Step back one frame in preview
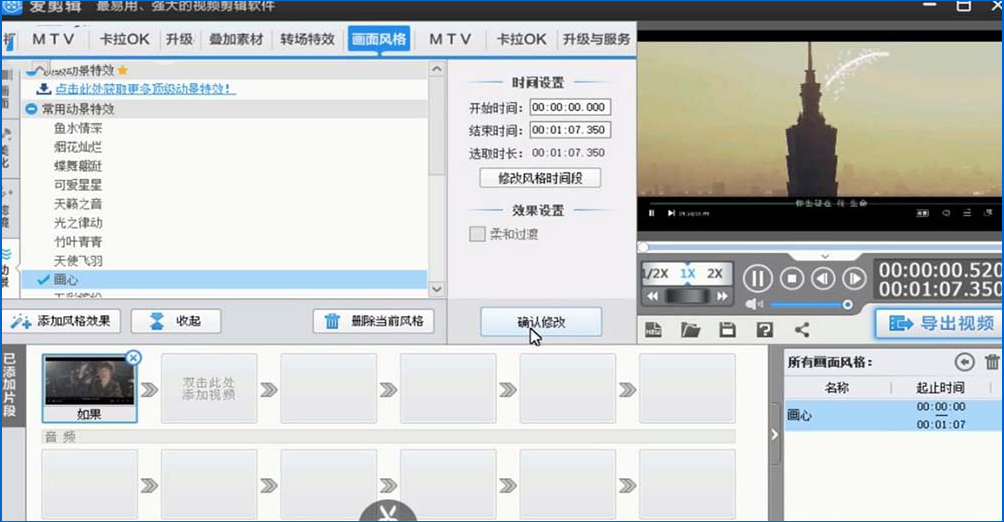 pyautogui.click(x=823, y=279)
